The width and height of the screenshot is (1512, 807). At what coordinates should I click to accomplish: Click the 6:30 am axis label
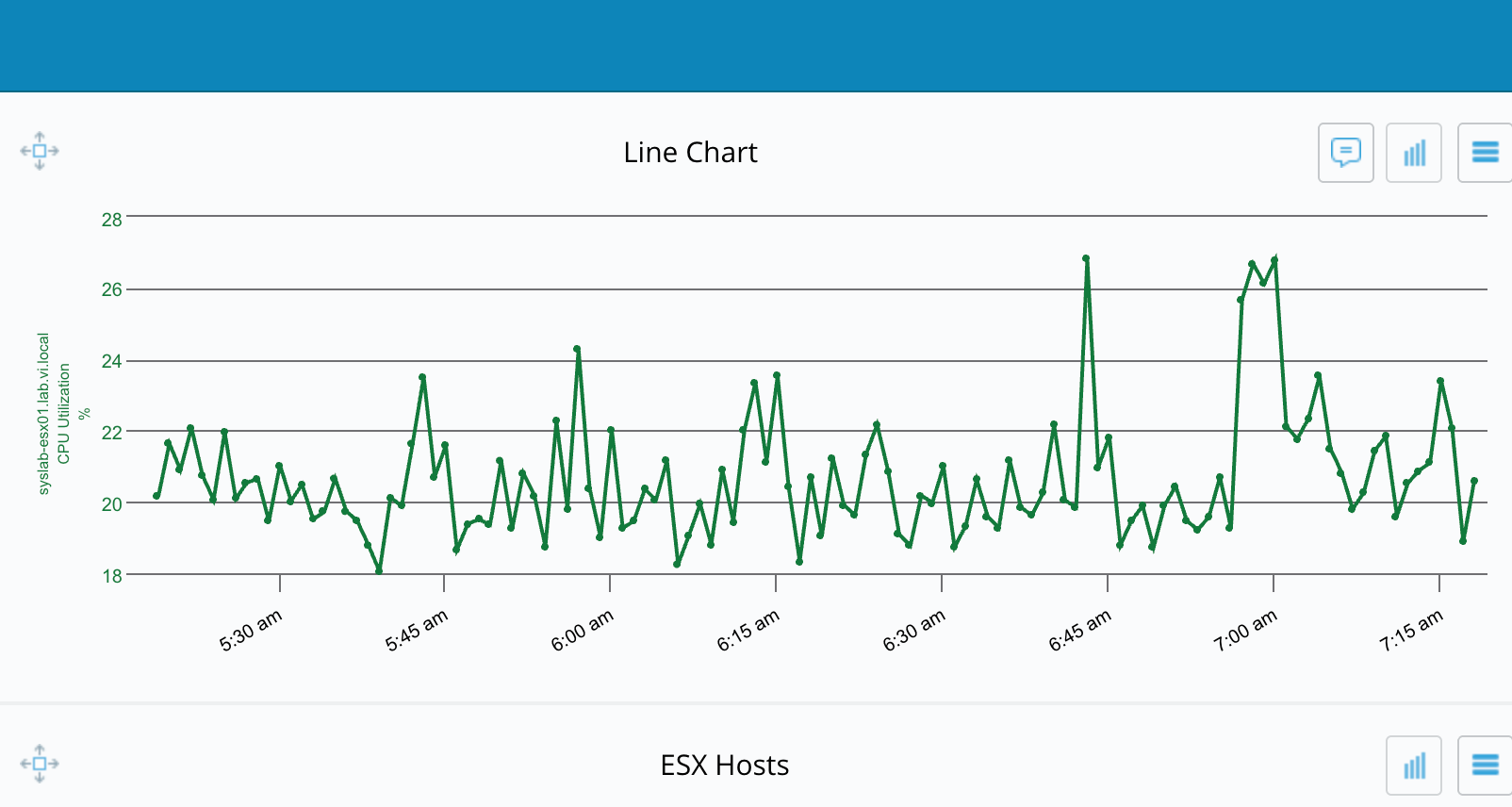click(x=914, y=631)
